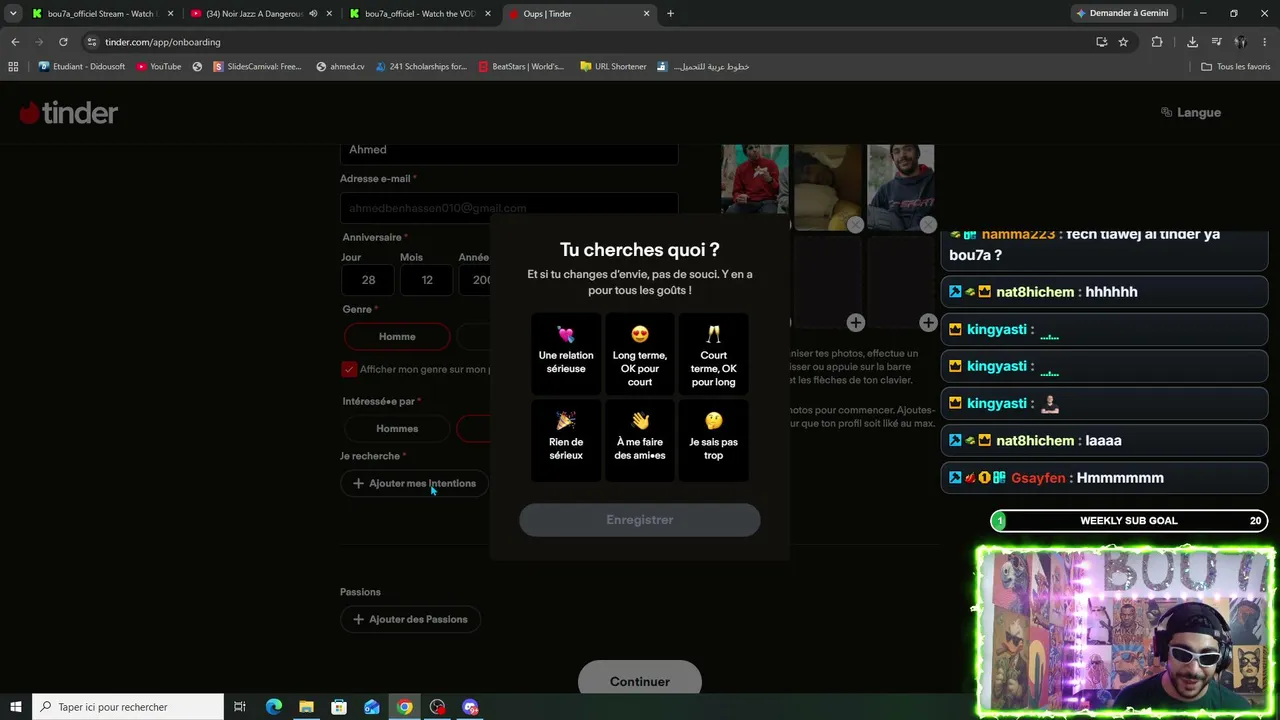Open Microsoft Store from the taskbar
This screenshot has width=1280, height=720.
click(339, 707)
